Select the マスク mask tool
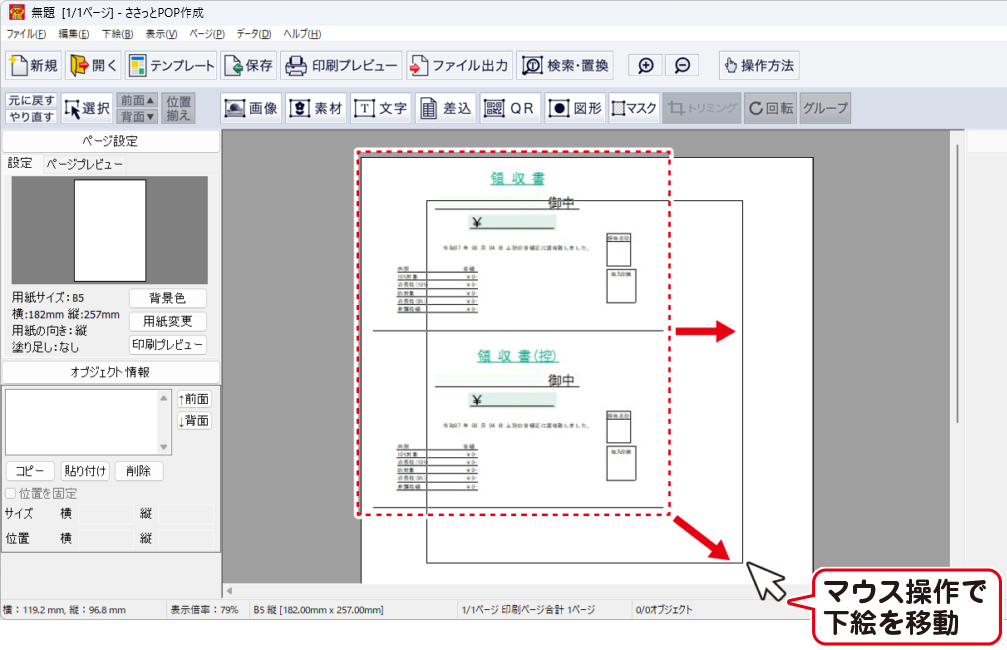The height and width of the screenshot is (650, 1007). tap(634, 108)
